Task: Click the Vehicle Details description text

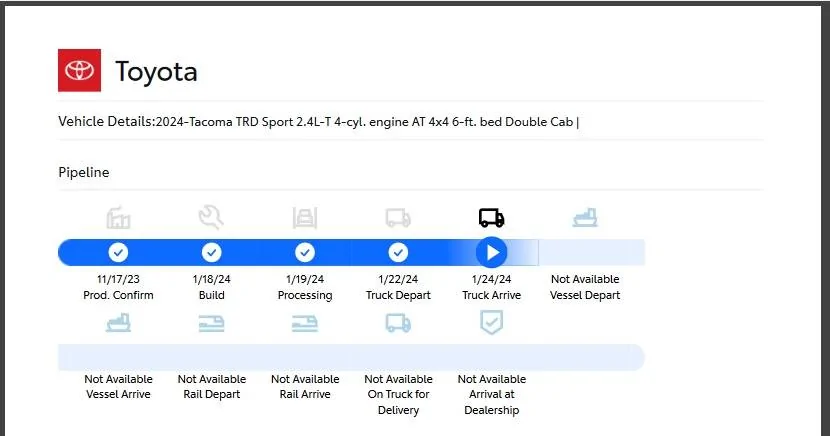Action: pos(318,122)
